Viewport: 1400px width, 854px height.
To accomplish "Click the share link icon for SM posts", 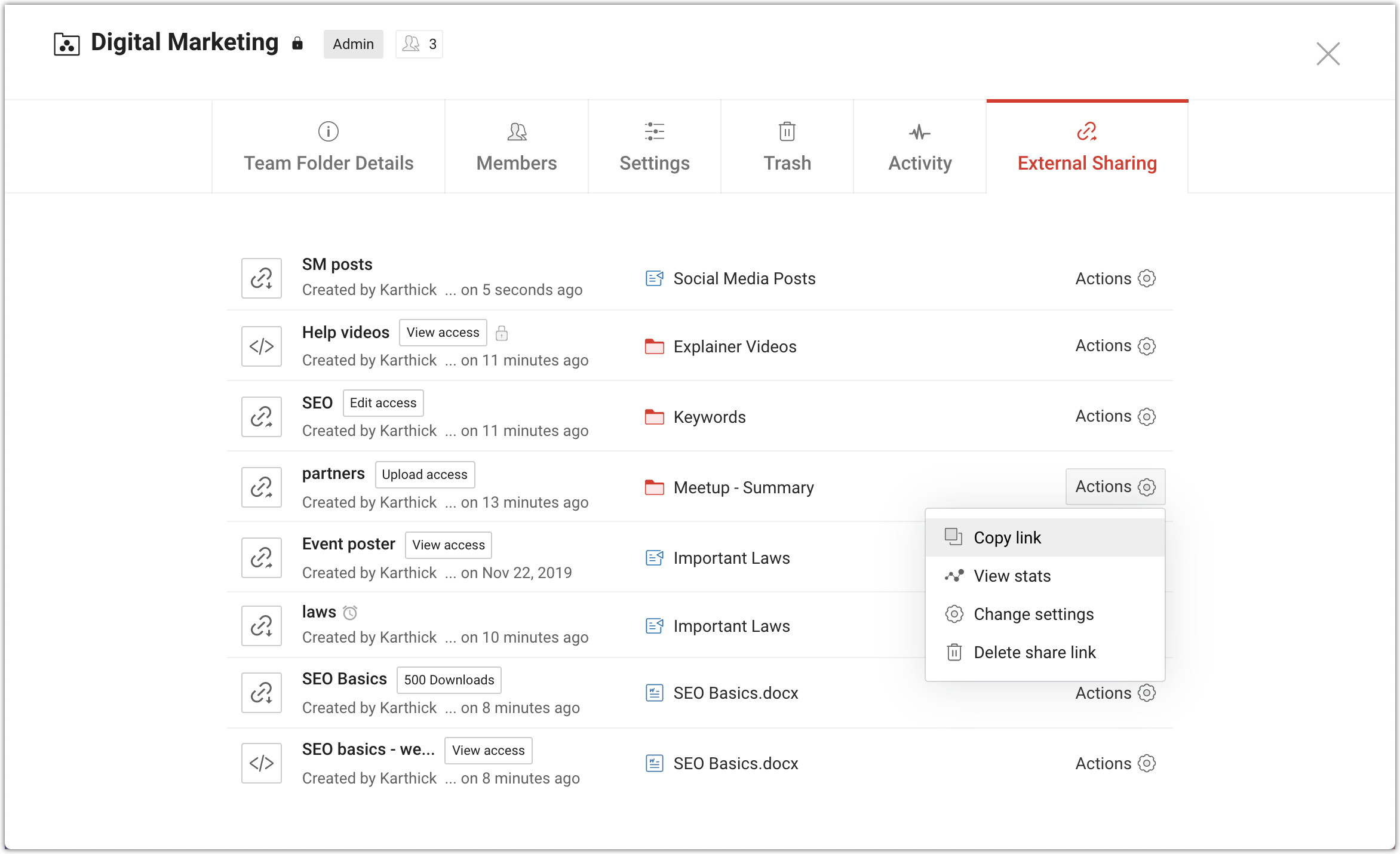I will [x=262, y=278].
